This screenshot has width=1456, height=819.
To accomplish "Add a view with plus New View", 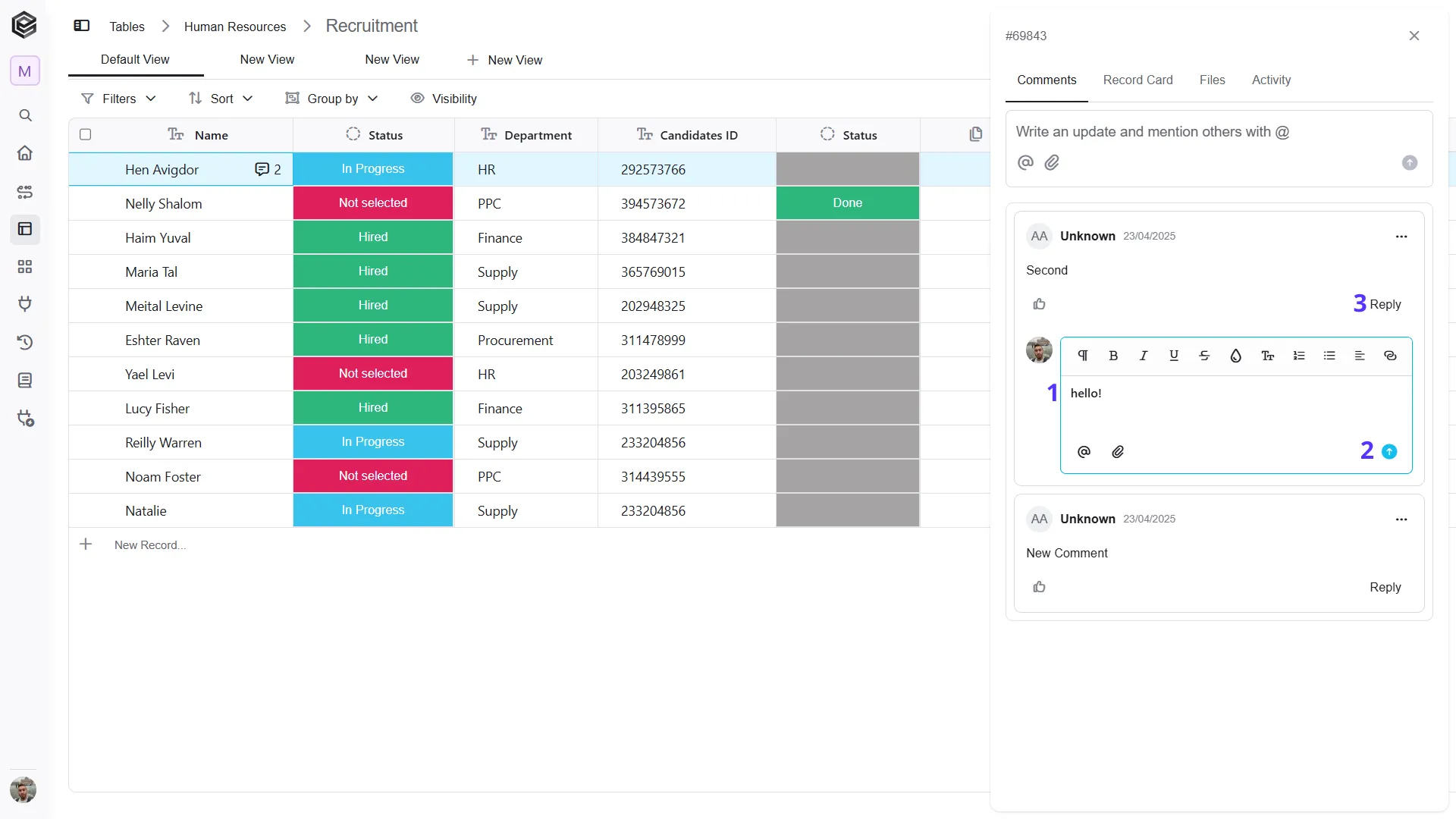I will point(504,60).
